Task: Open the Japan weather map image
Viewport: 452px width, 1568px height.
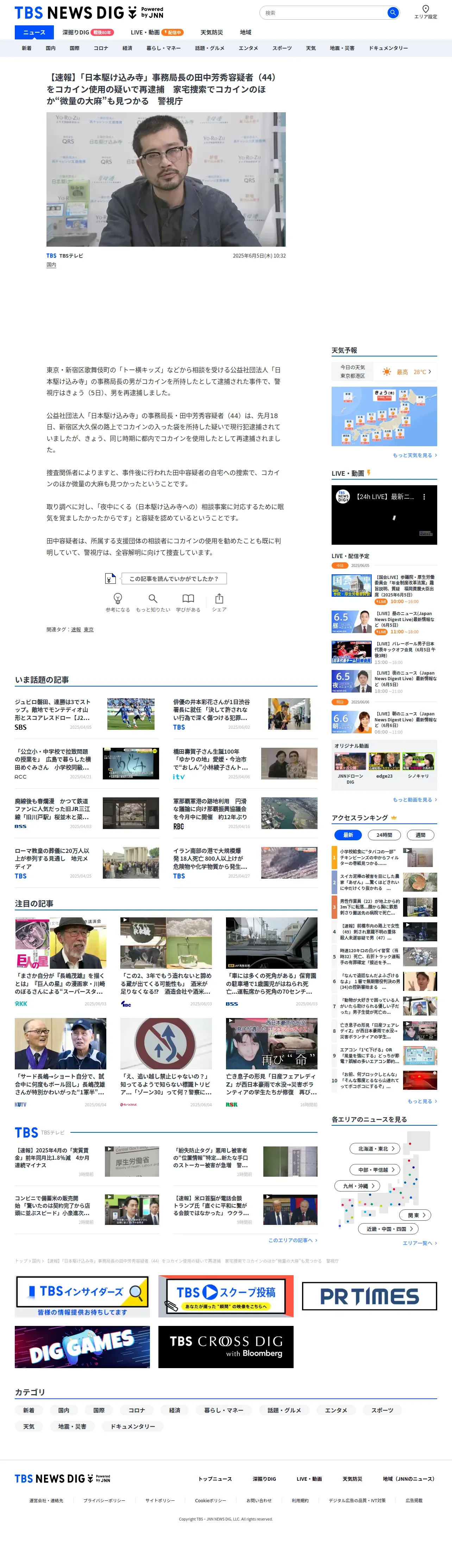Action: 384,416
